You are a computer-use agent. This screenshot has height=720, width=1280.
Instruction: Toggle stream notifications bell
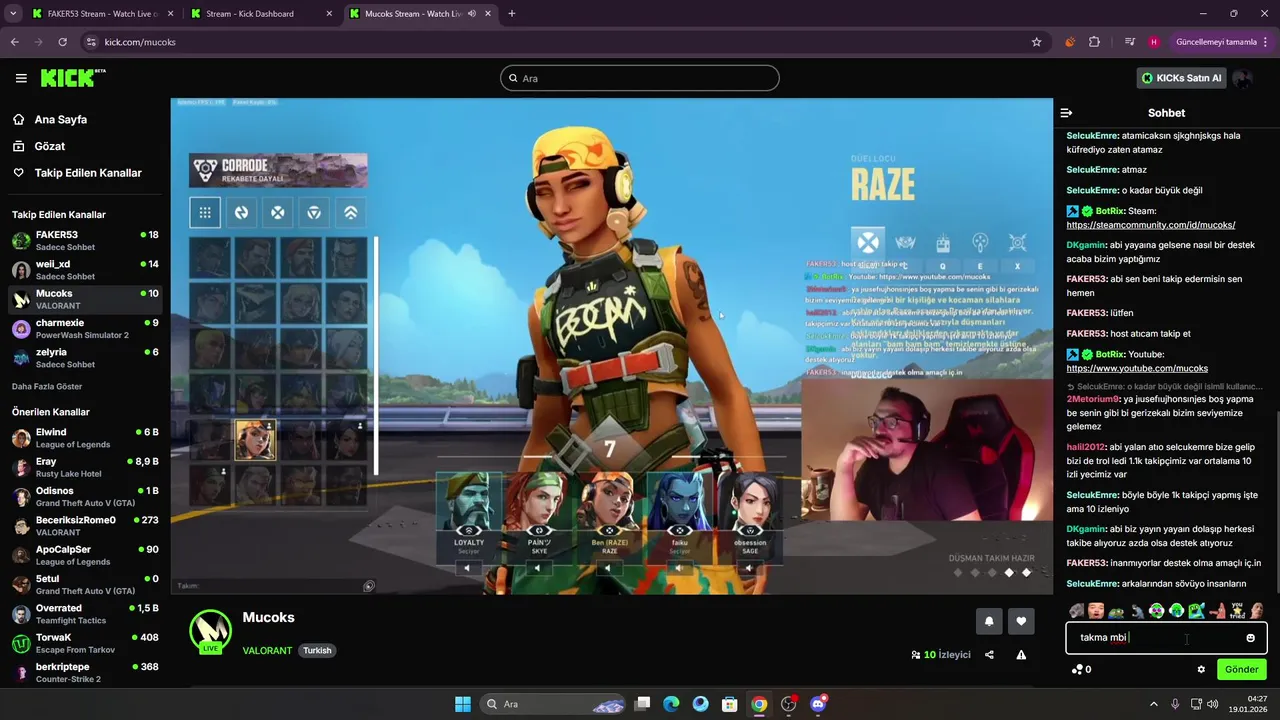coord(989,621)
